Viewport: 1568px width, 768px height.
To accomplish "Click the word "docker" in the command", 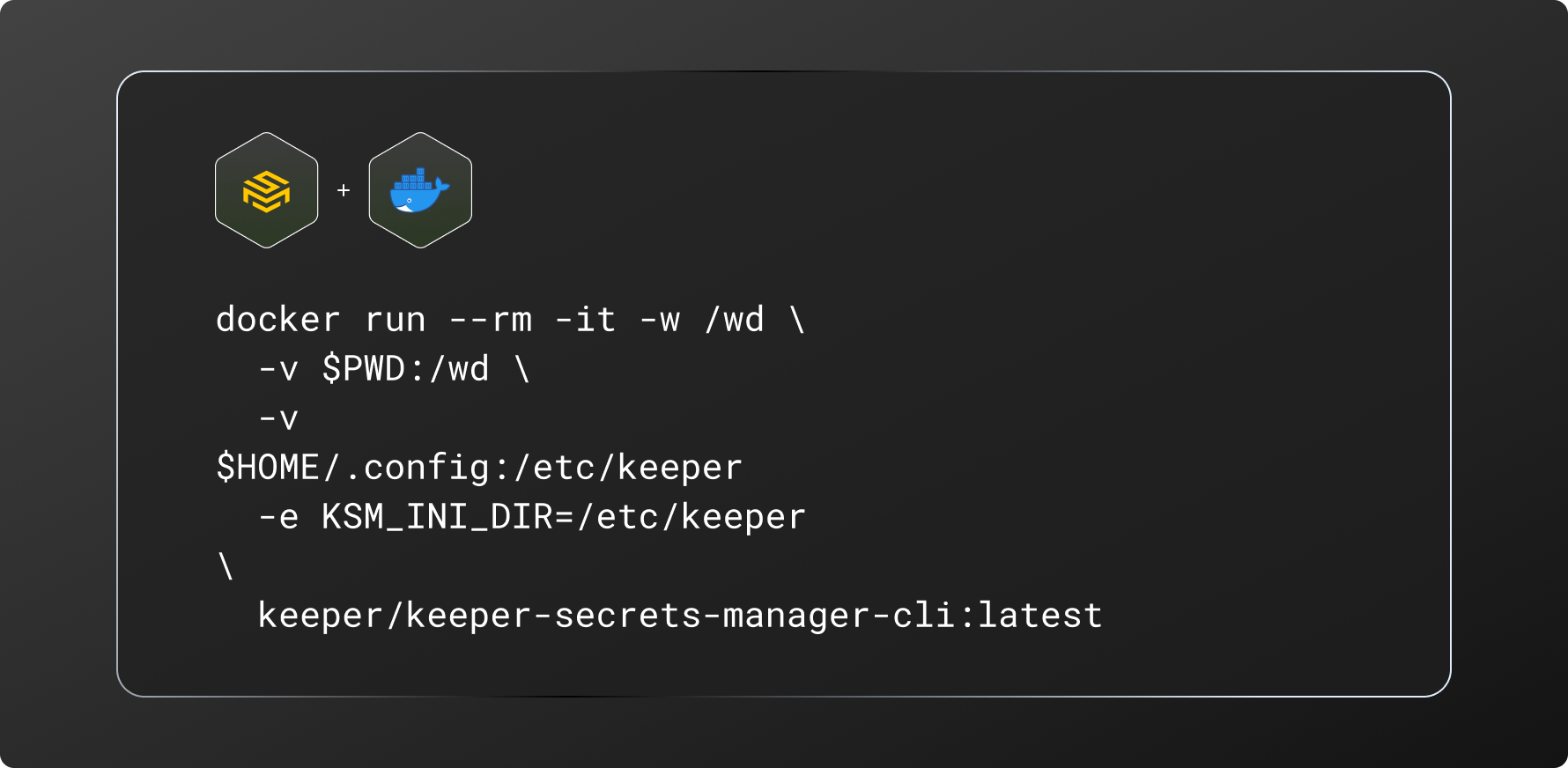I will coord(277,320).
